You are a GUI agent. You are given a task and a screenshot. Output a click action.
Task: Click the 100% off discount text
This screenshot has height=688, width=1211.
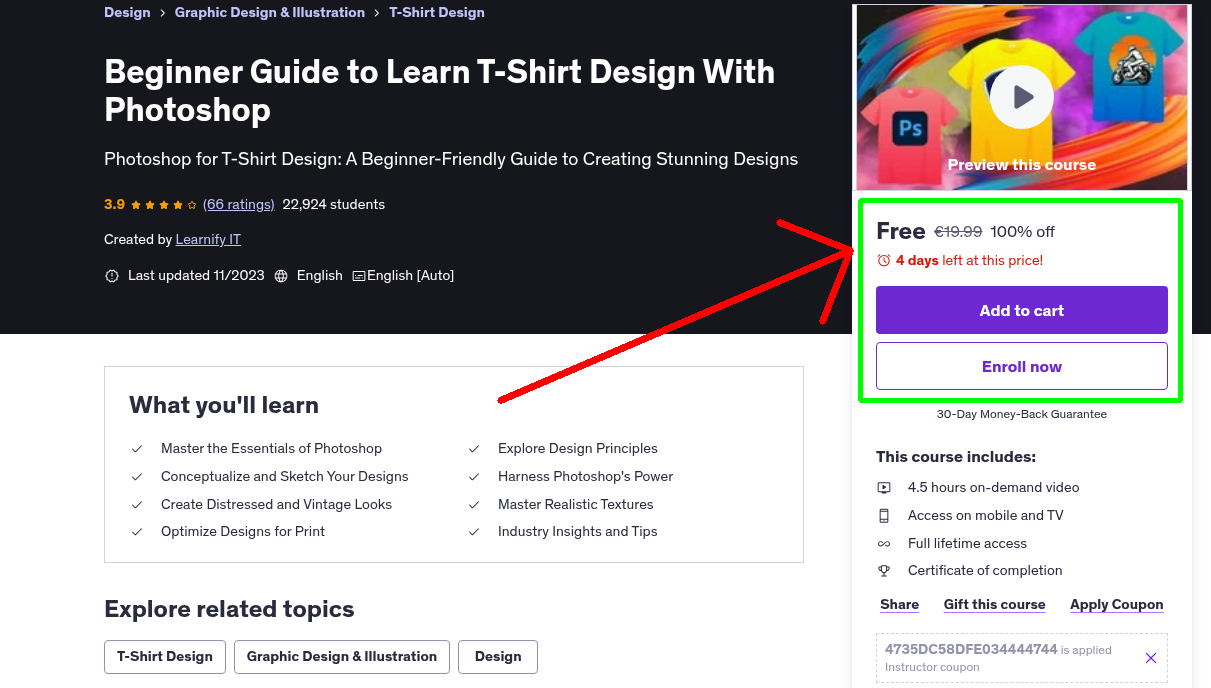1022,232
